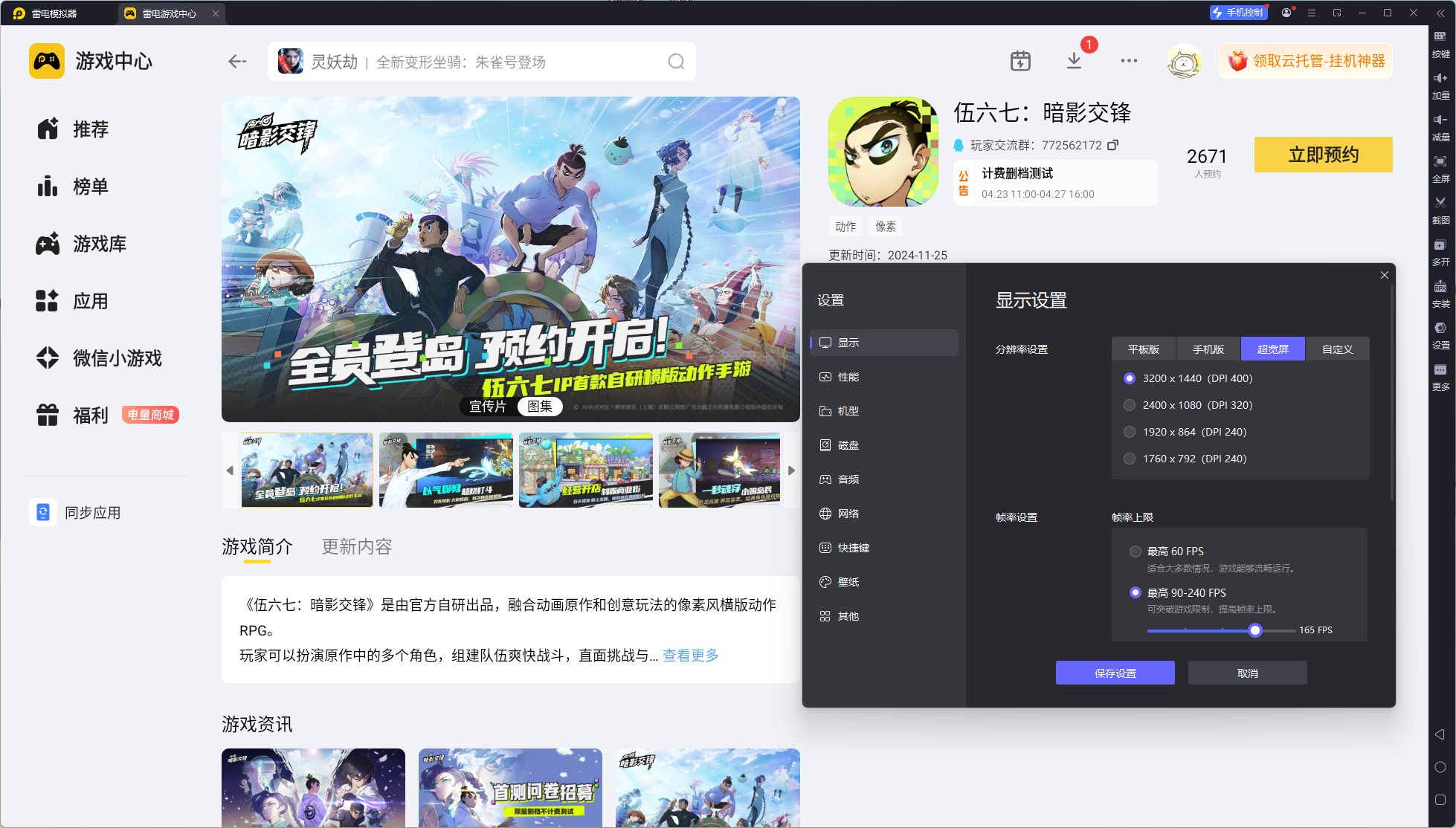The height and width of the screenshot is (828, 1456).
Task: Click the screenshot scissors icon in sidebar
Action: click(1440, 203)
